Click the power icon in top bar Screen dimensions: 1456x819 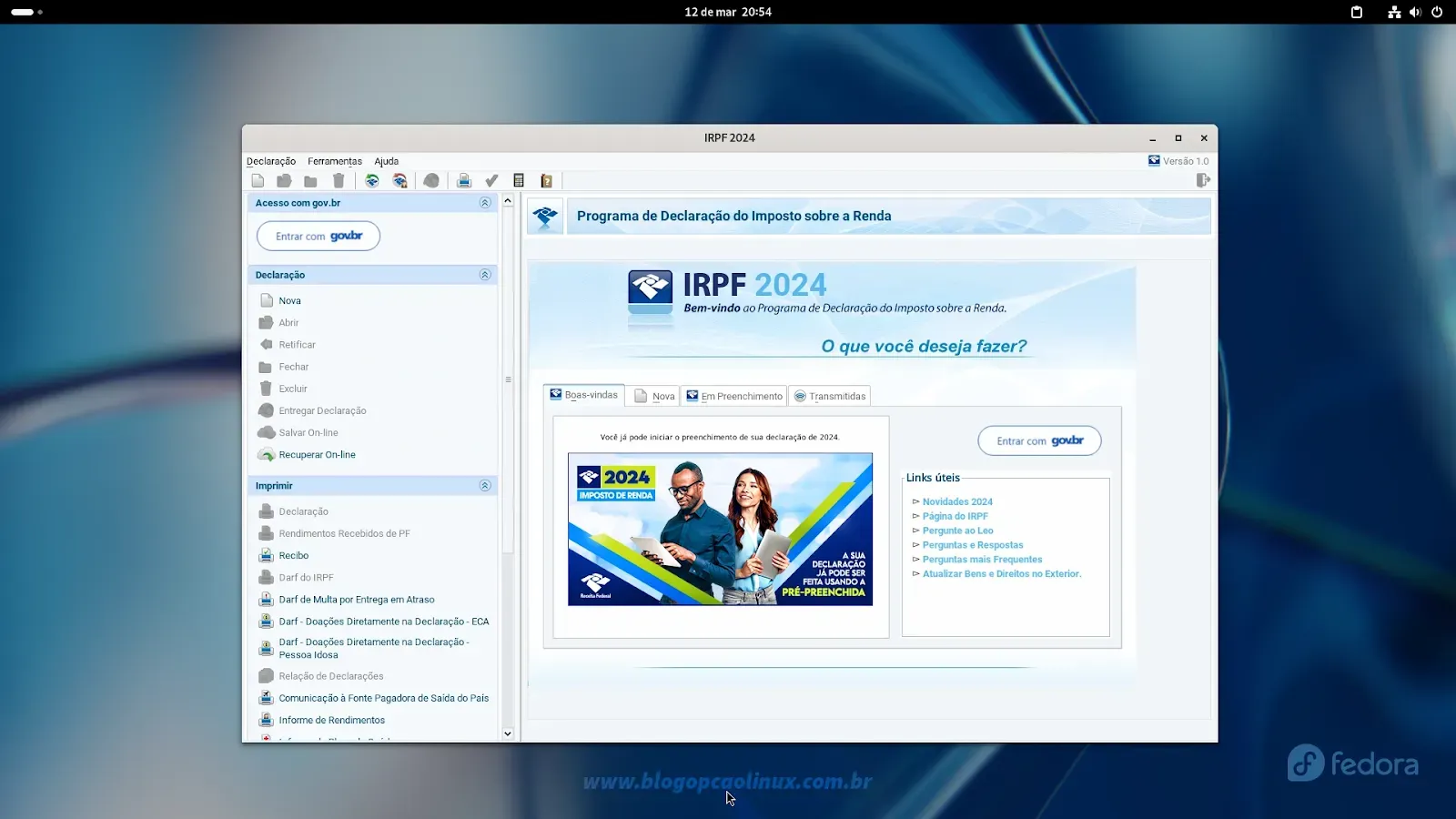(x=1437, y=12)
